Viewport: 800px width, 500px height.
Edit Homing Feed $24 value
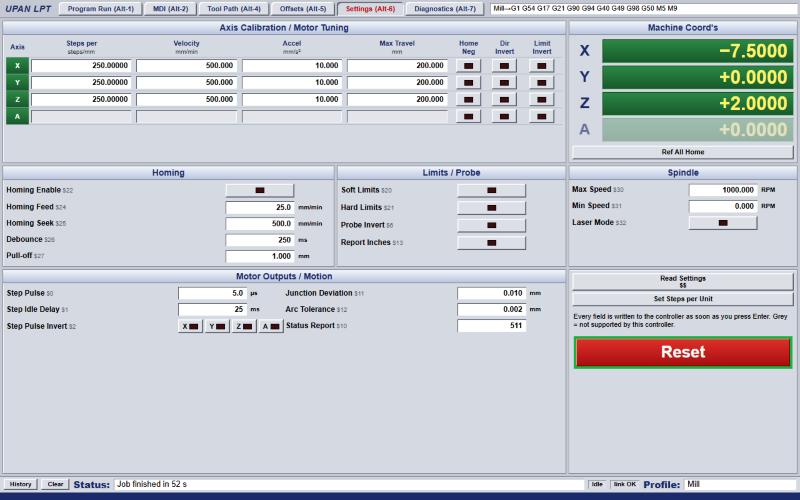tap(260, 208)
